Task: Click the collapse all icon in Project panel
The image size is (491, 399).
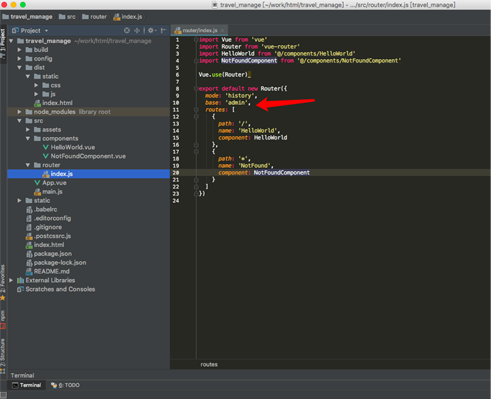Action: coord(137,30)
